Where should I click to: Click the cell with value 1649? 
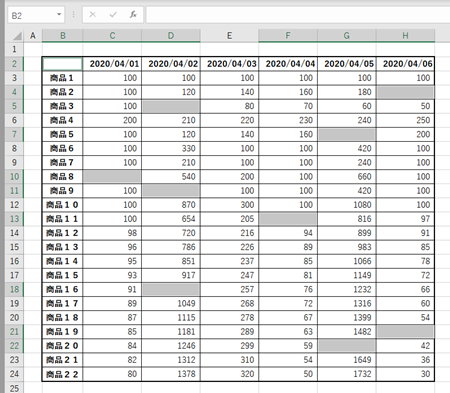pos(347,360)
